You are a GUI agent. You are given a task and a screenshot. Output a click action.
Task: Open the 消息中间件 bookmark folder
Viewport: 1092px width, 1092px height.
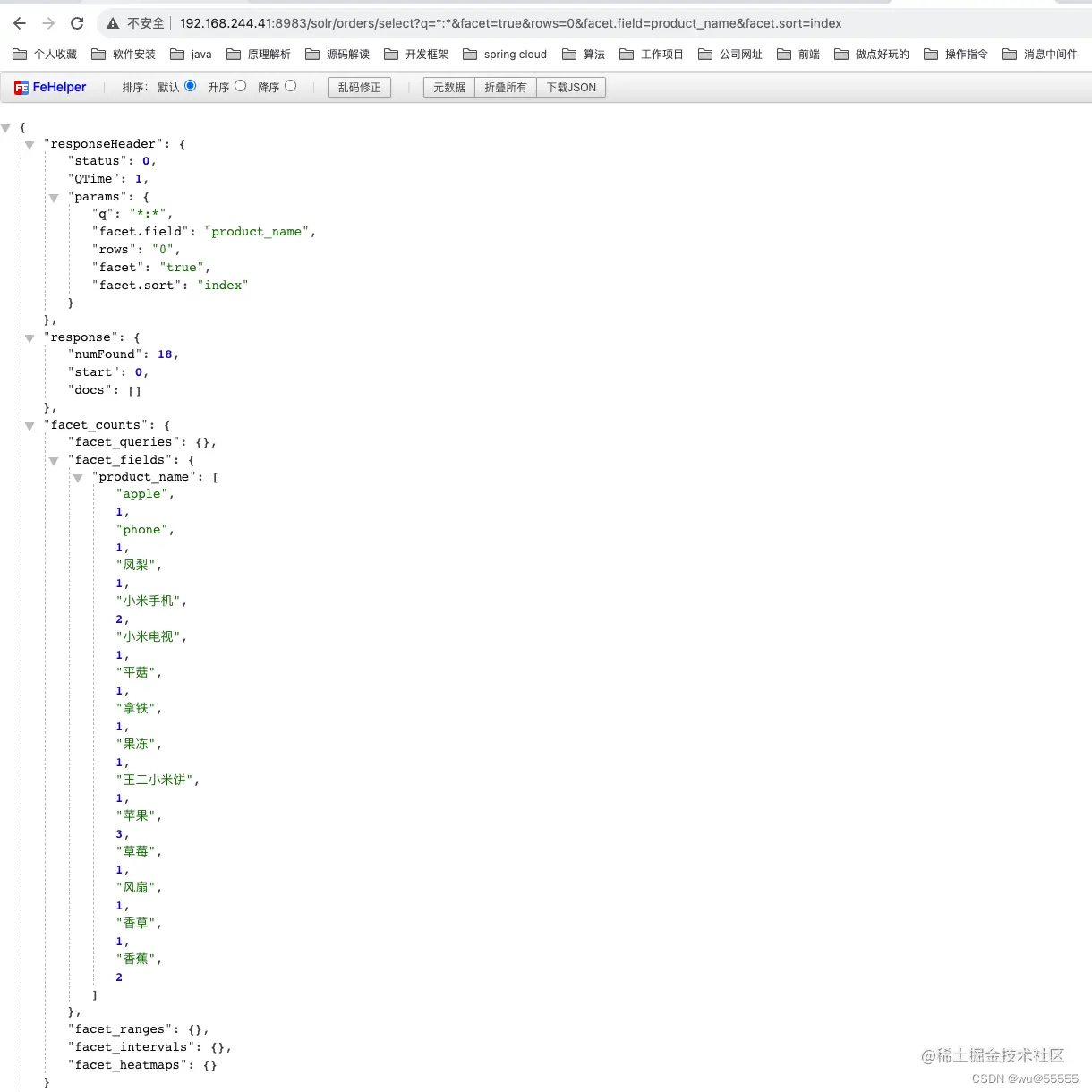pos(1040,55)
